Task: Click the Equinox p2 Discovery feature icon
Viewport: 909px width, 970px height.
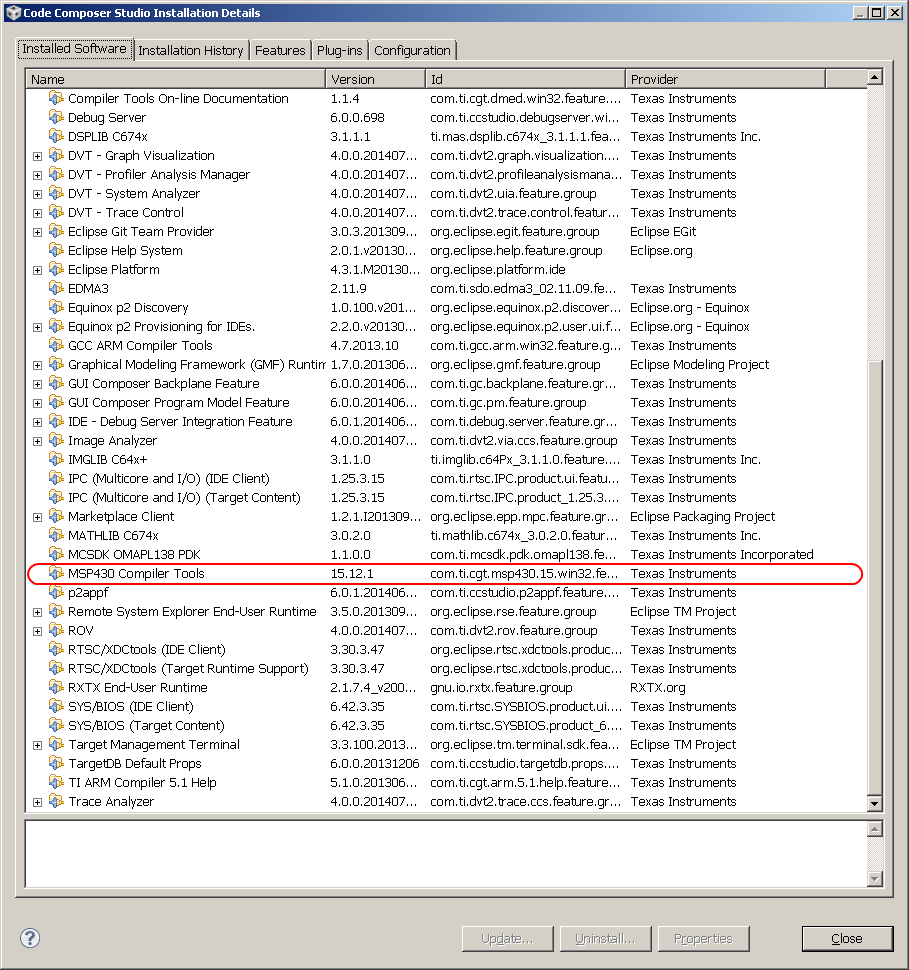Action: tap(56, 307)
